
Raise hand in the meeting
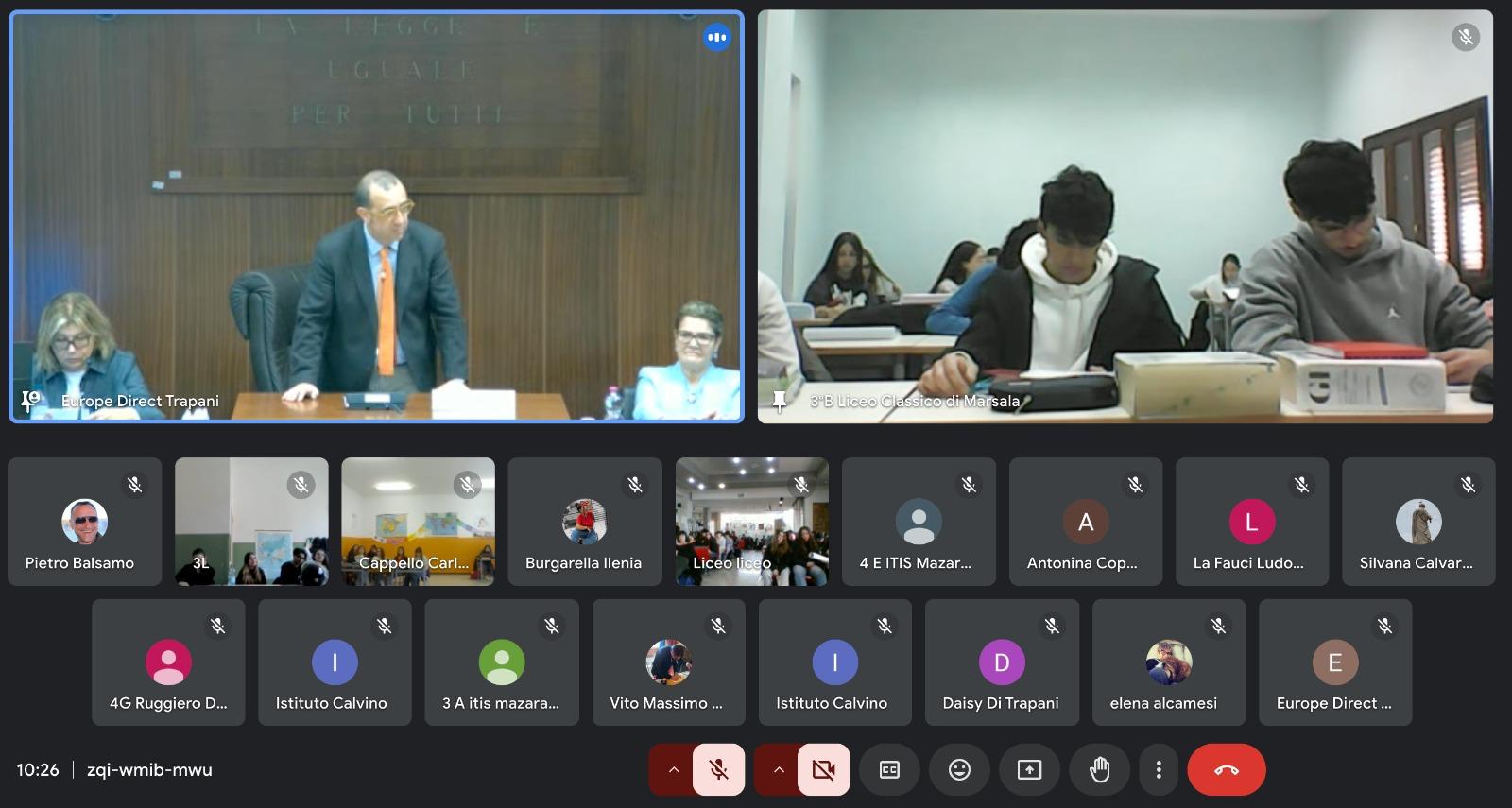1099,769
